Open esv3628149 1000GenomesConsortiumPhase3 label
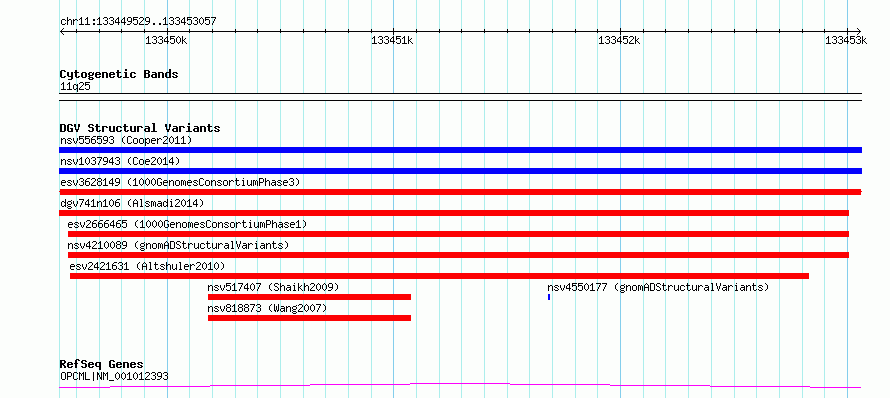This screenshot has height=398, width=890. click(180, 182)
